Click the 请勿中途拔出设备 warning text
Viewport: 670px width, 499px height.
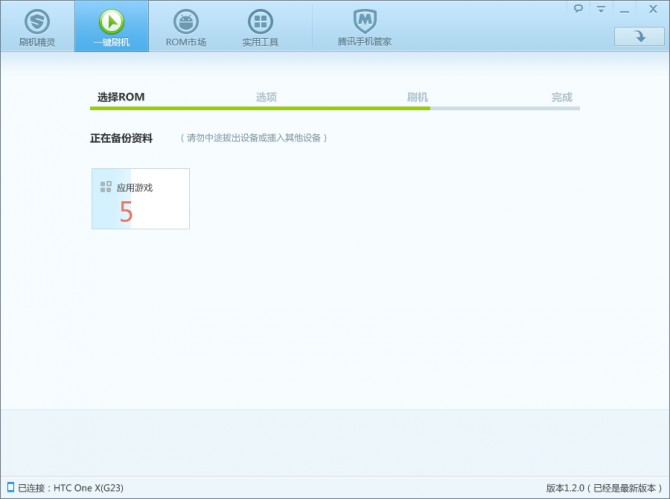pyautogui.click(x=253, y=138)
